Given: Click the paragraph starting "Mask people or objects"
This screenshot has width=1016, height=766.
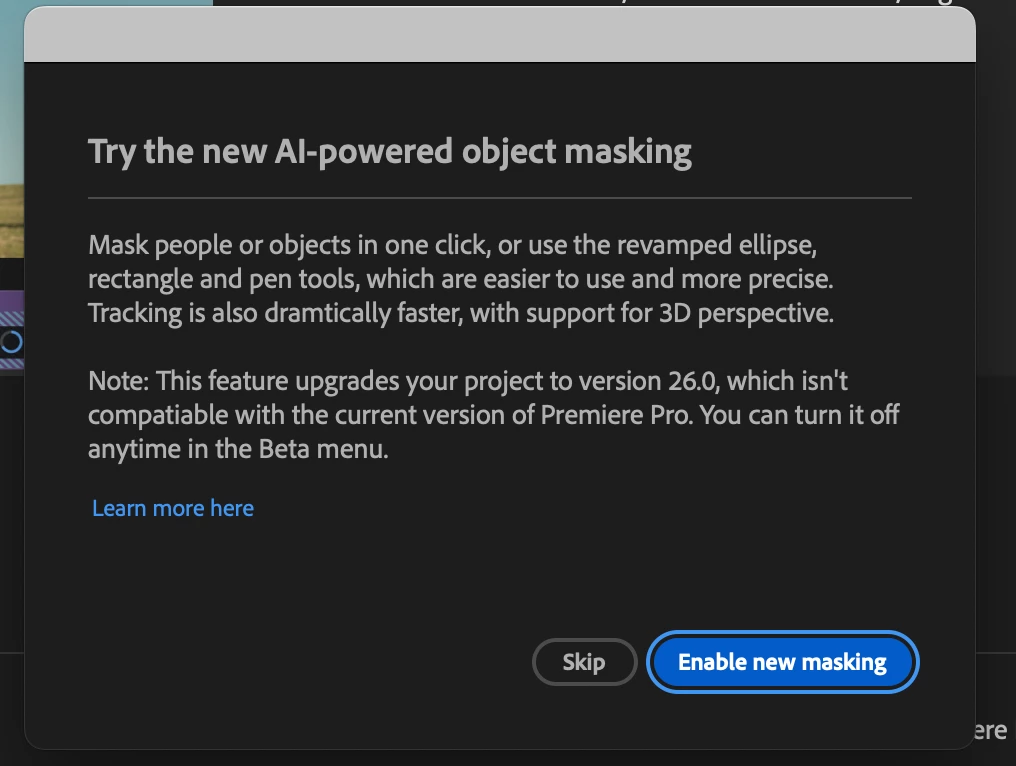Looking at the screenshot, I should [x=460, y=279].
